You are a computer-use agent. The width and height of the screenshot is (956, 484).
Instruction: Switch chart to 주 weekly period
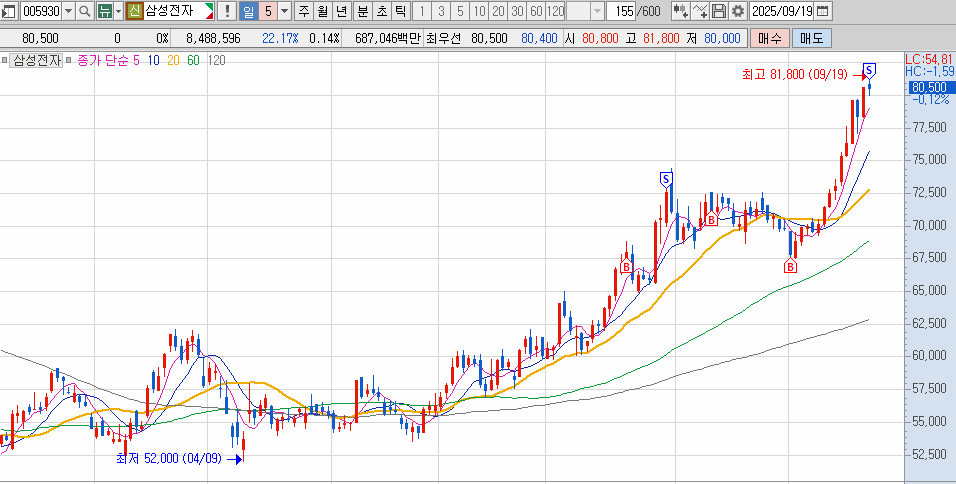pyautogui.click(x=303, y=11)
